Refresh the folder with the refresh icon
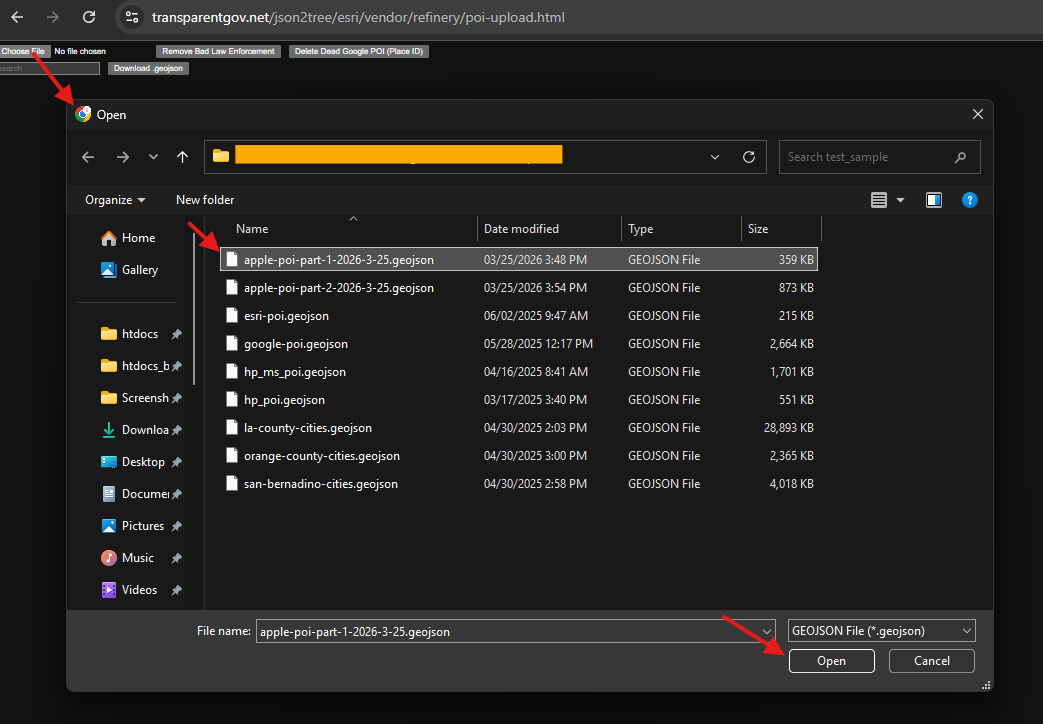The height and width of the screenshot is (724, 1043). coord(748,157)
